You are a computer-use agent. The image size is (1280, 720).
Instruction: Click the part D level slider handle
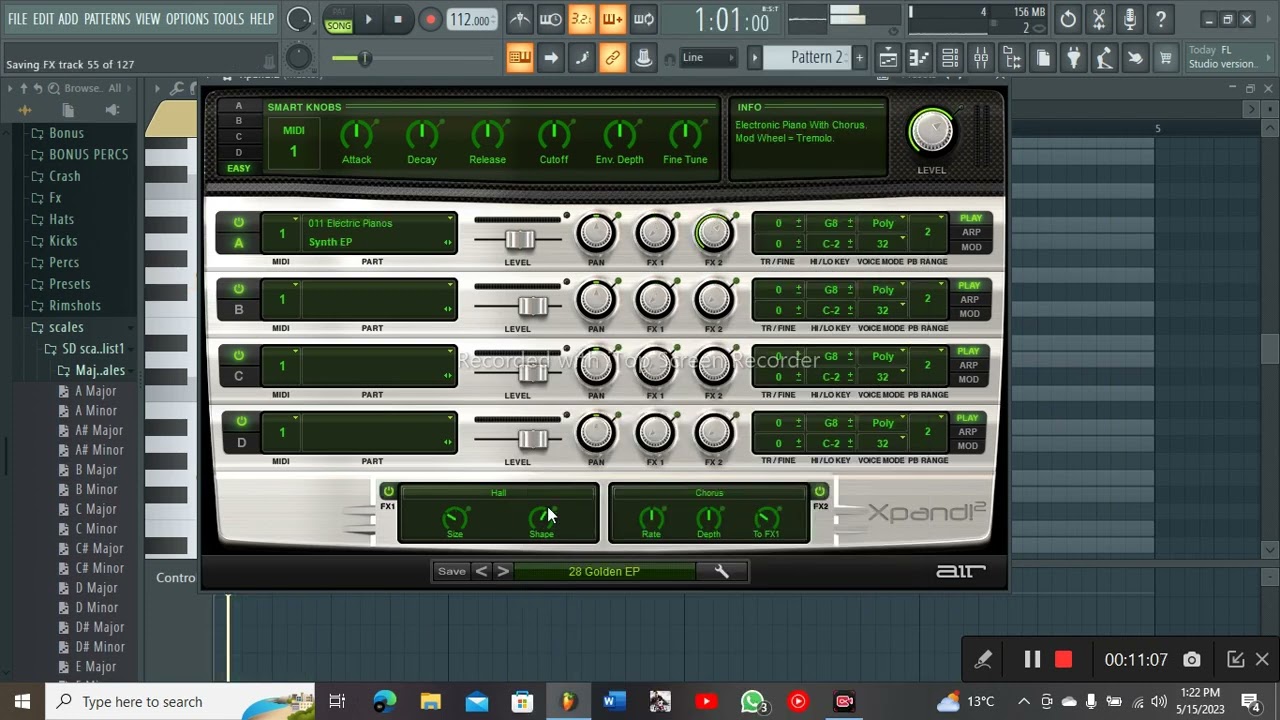(x=533, y=438)
